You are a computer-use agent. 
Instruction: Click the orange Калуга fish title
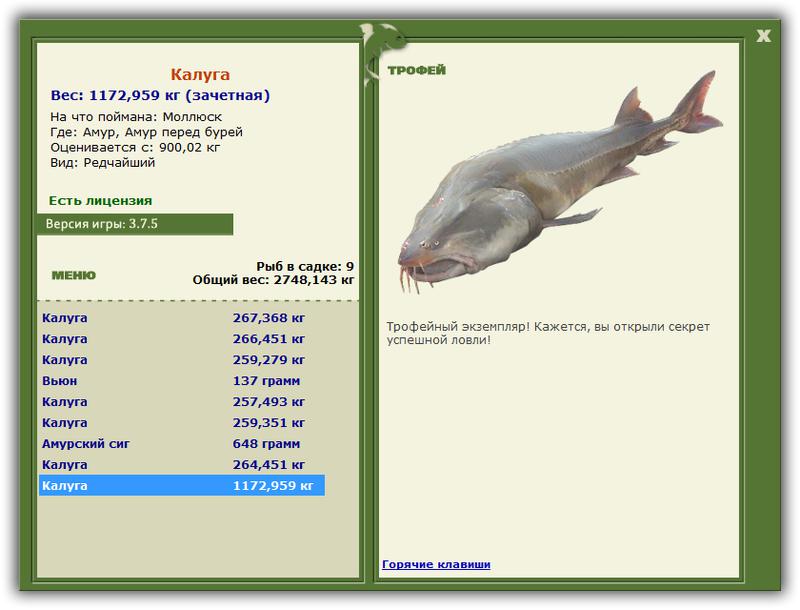coord(200,74)
